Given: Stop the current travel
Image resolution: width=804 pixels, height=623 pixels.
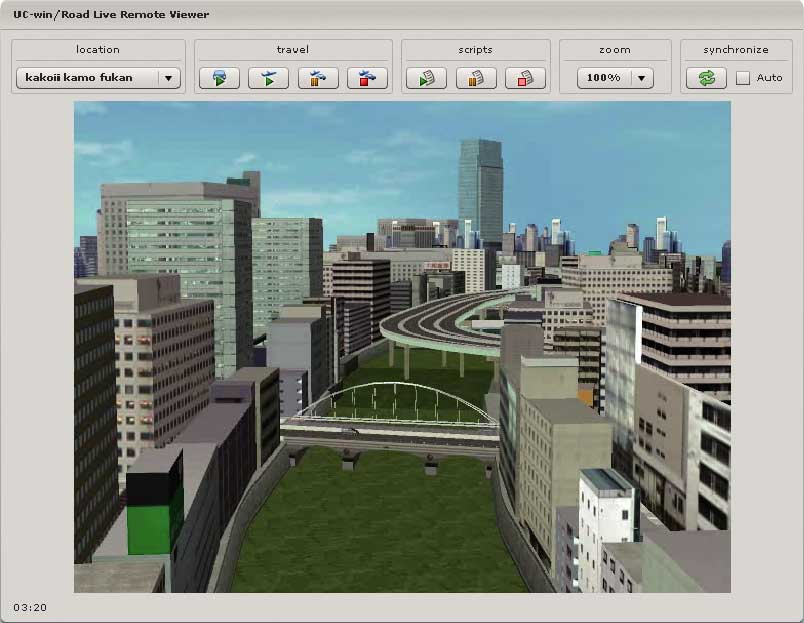Looking at the screenshot, I should [x=367, y=78].
